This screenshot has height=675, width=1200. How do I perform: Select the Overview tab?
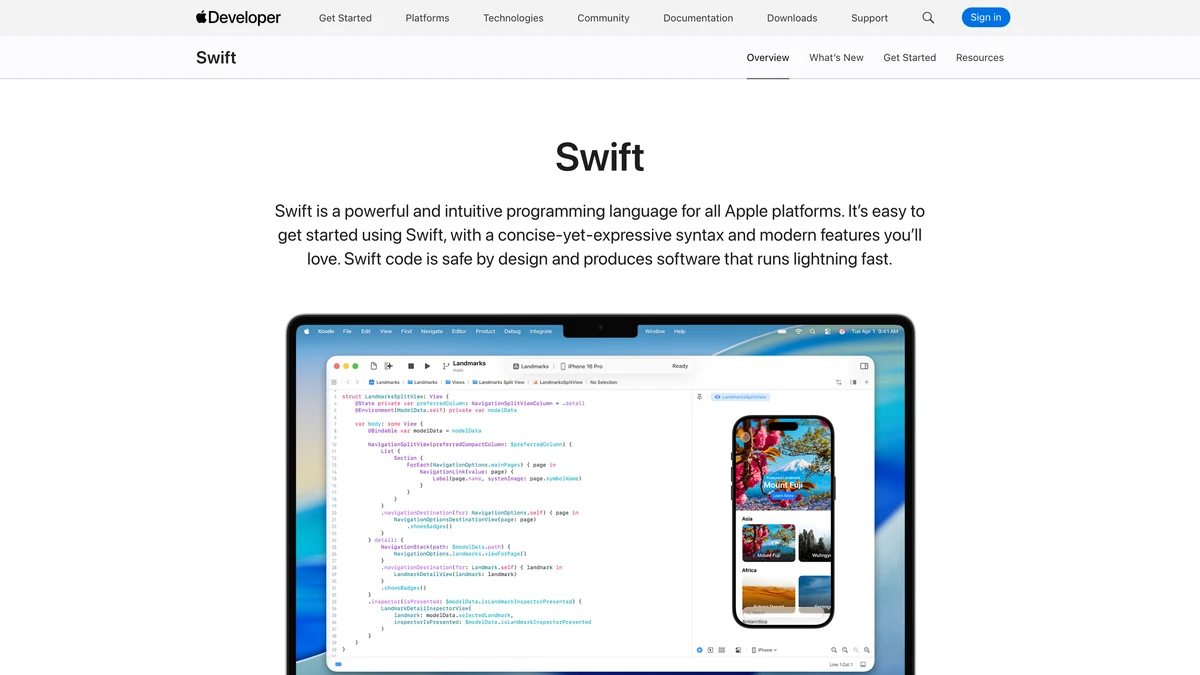pos(768,58)
